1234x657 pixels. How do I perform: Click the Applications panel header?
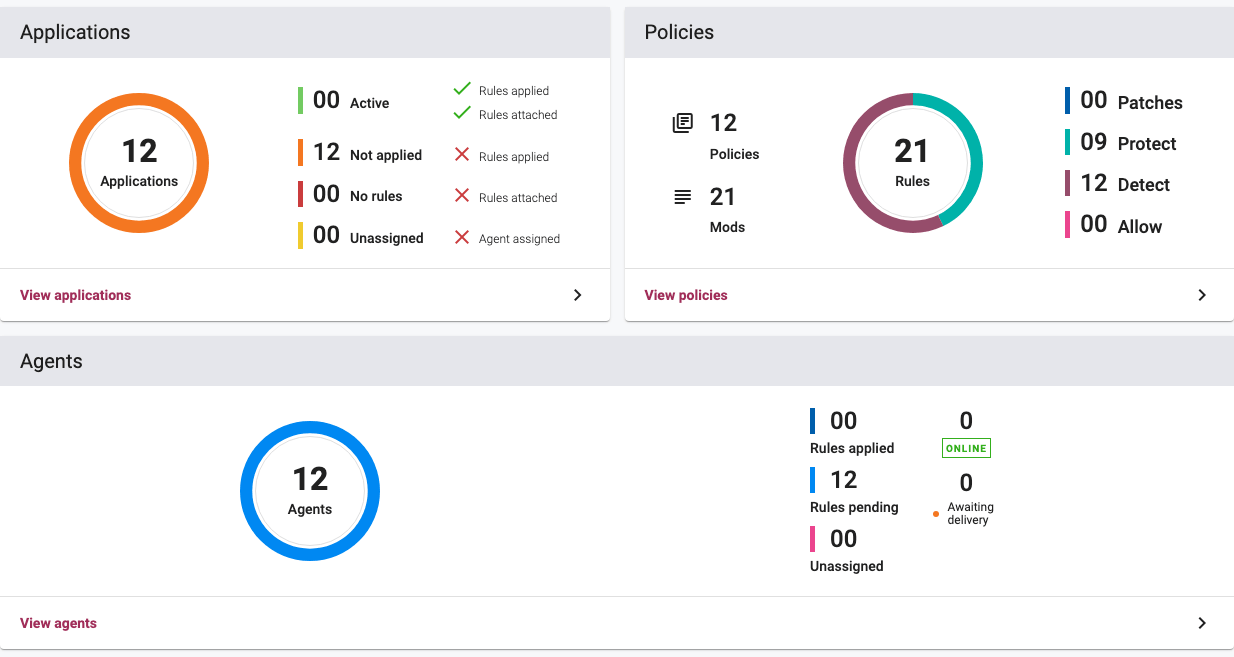tap(305, 32)
